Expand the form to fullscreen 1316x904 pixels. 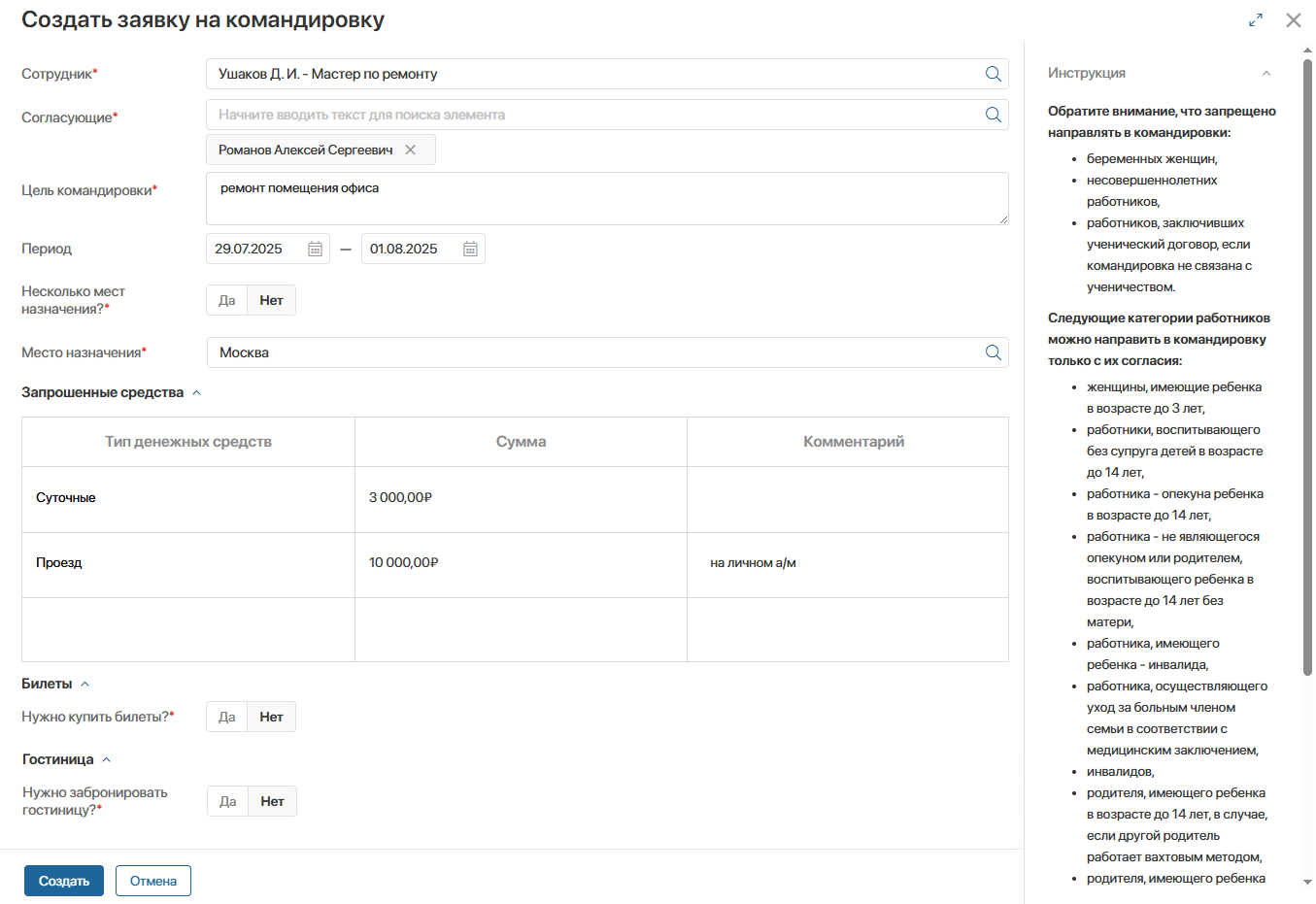[1256, 19]
